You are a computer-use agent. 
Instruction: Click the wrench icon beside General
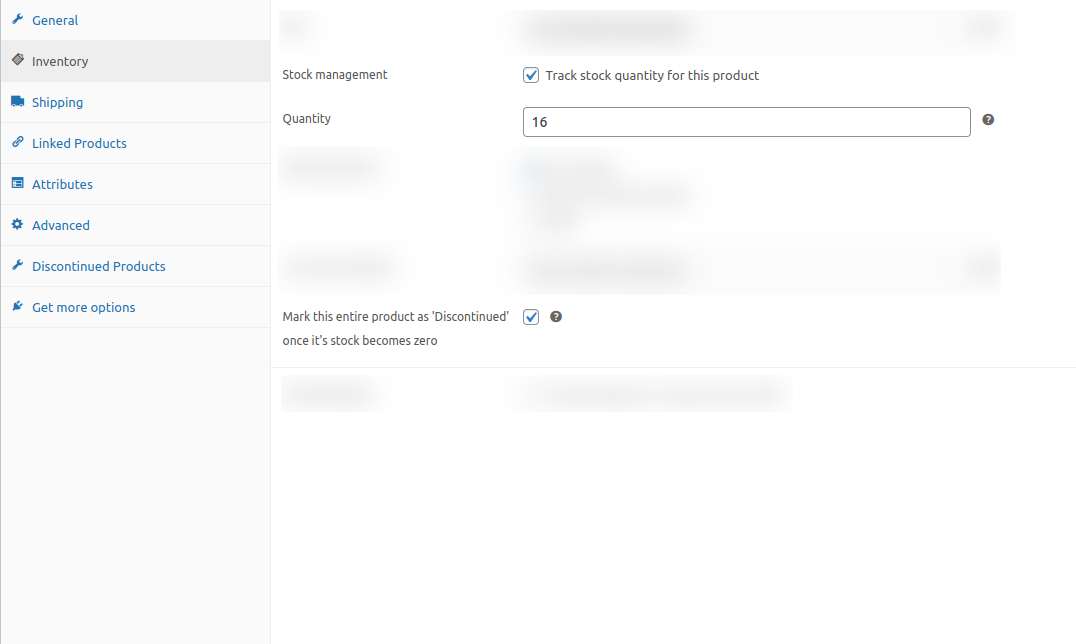pos(17,20)
